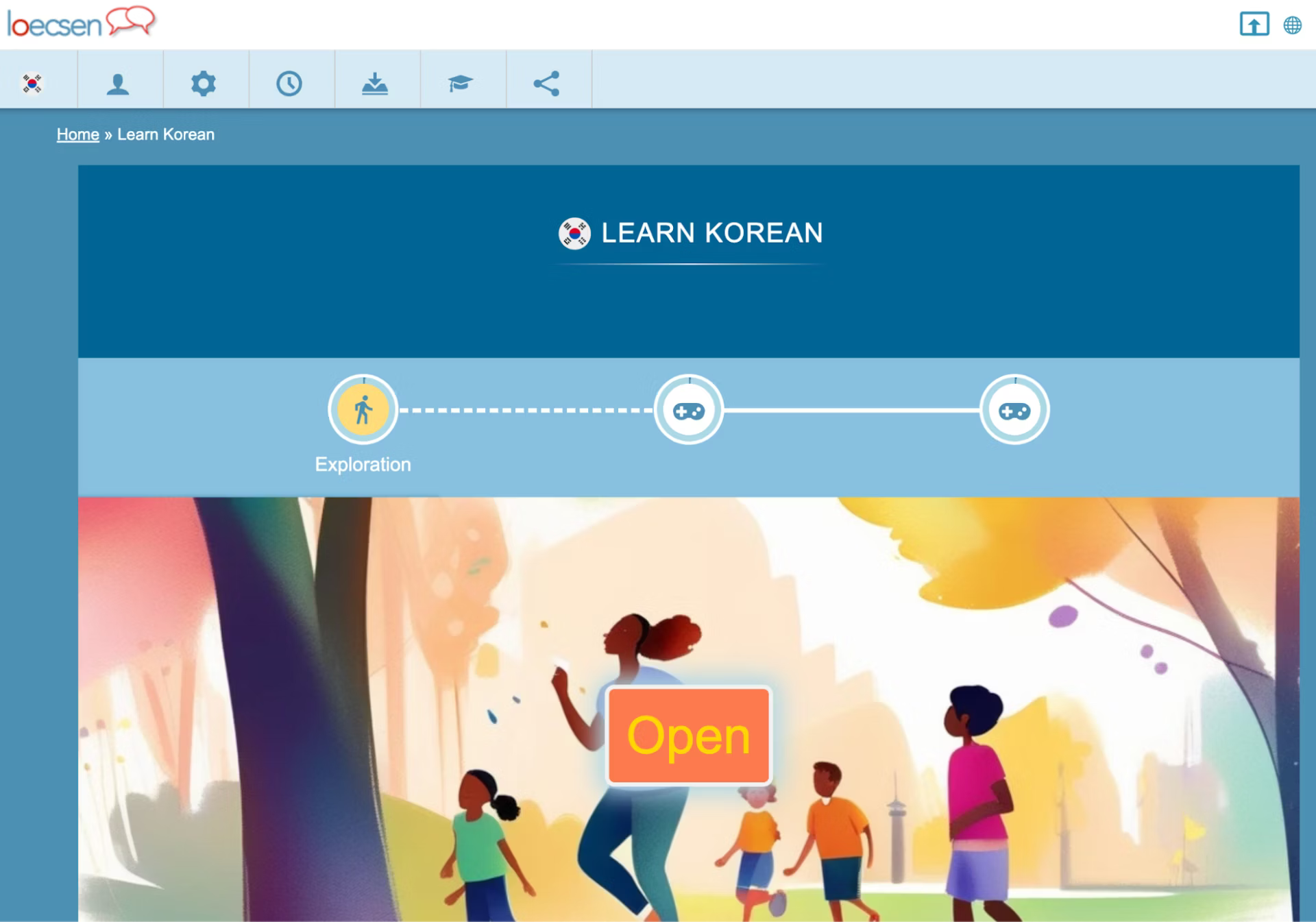
Task: Click the loecsen logo
Action: 81,23
